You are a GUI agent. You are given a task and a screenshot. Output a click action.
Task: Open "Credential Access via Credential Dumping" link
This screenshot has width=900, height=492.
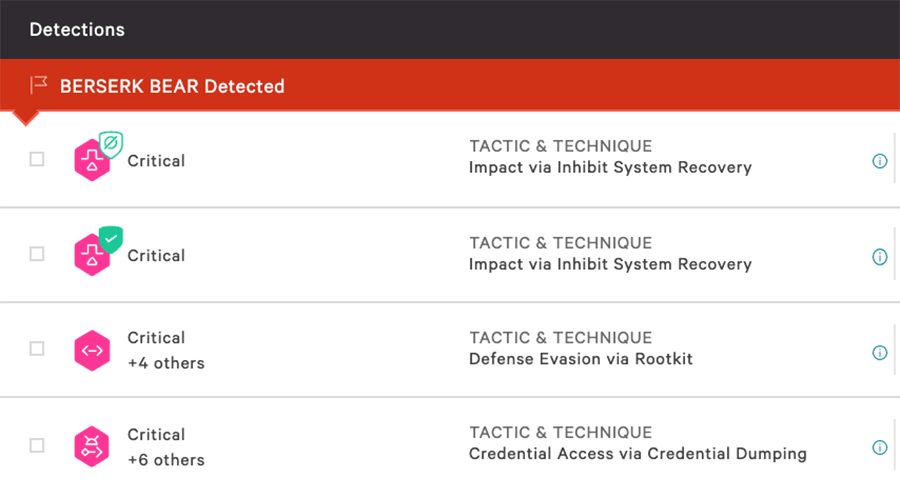click(x=637, y=454)
